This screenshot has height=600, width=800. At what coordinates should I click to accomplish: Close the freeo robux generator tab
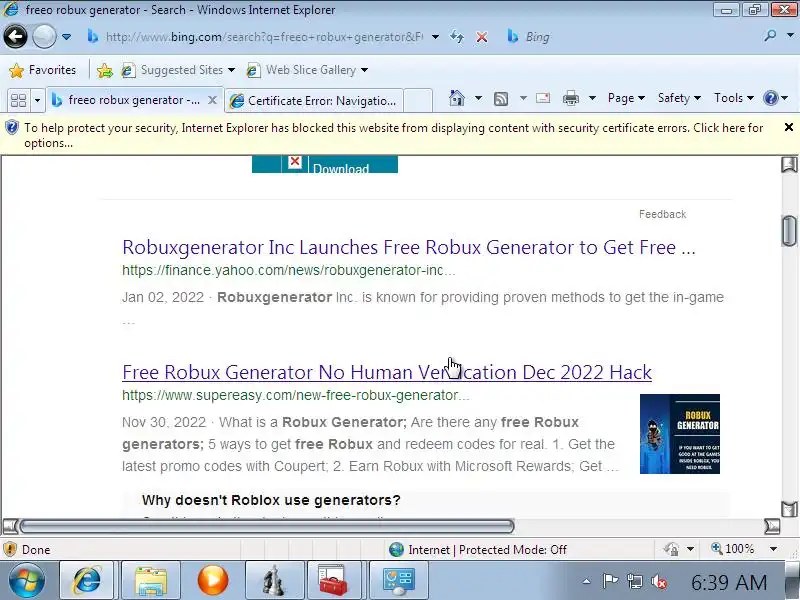[x=212, y=100]
